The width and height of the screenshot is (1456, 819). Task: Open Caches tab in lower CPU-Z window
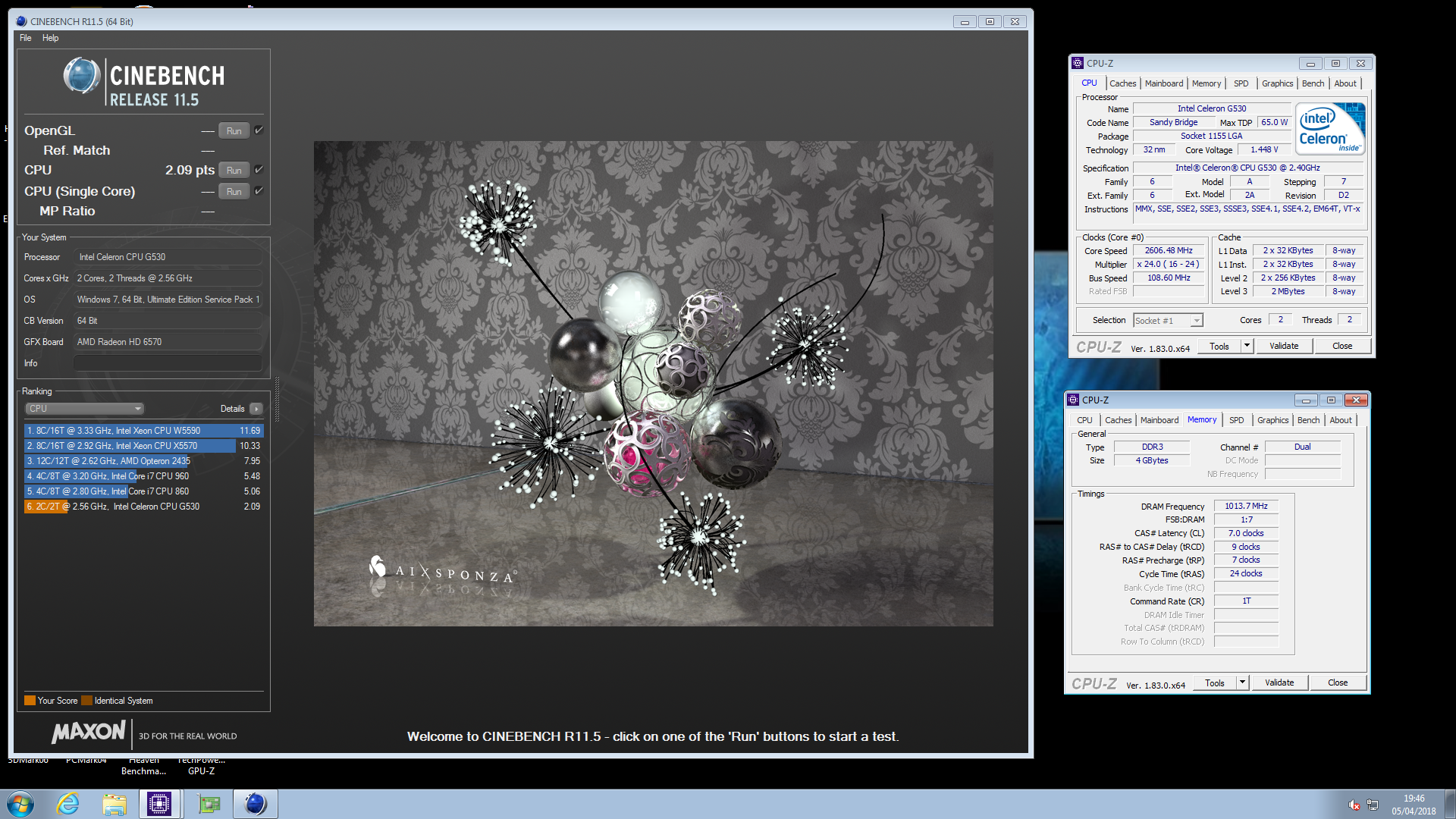(1118, 420)
